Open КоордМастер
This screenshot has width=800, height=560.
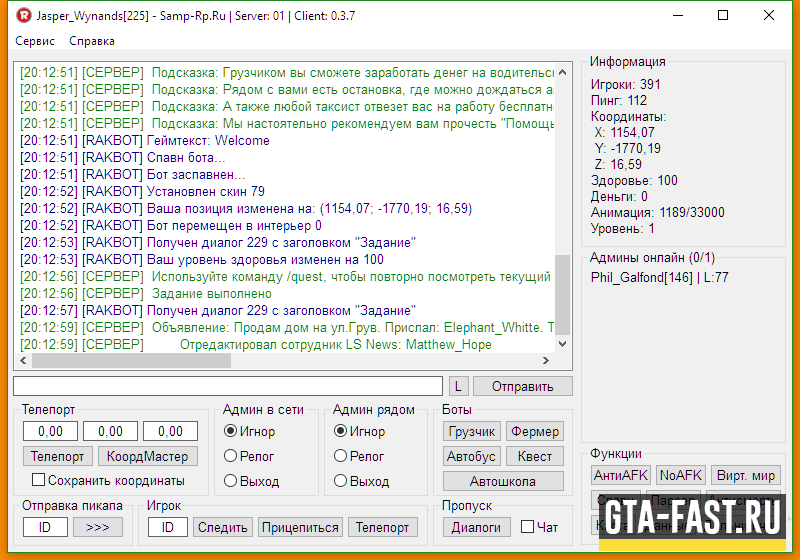147,456
